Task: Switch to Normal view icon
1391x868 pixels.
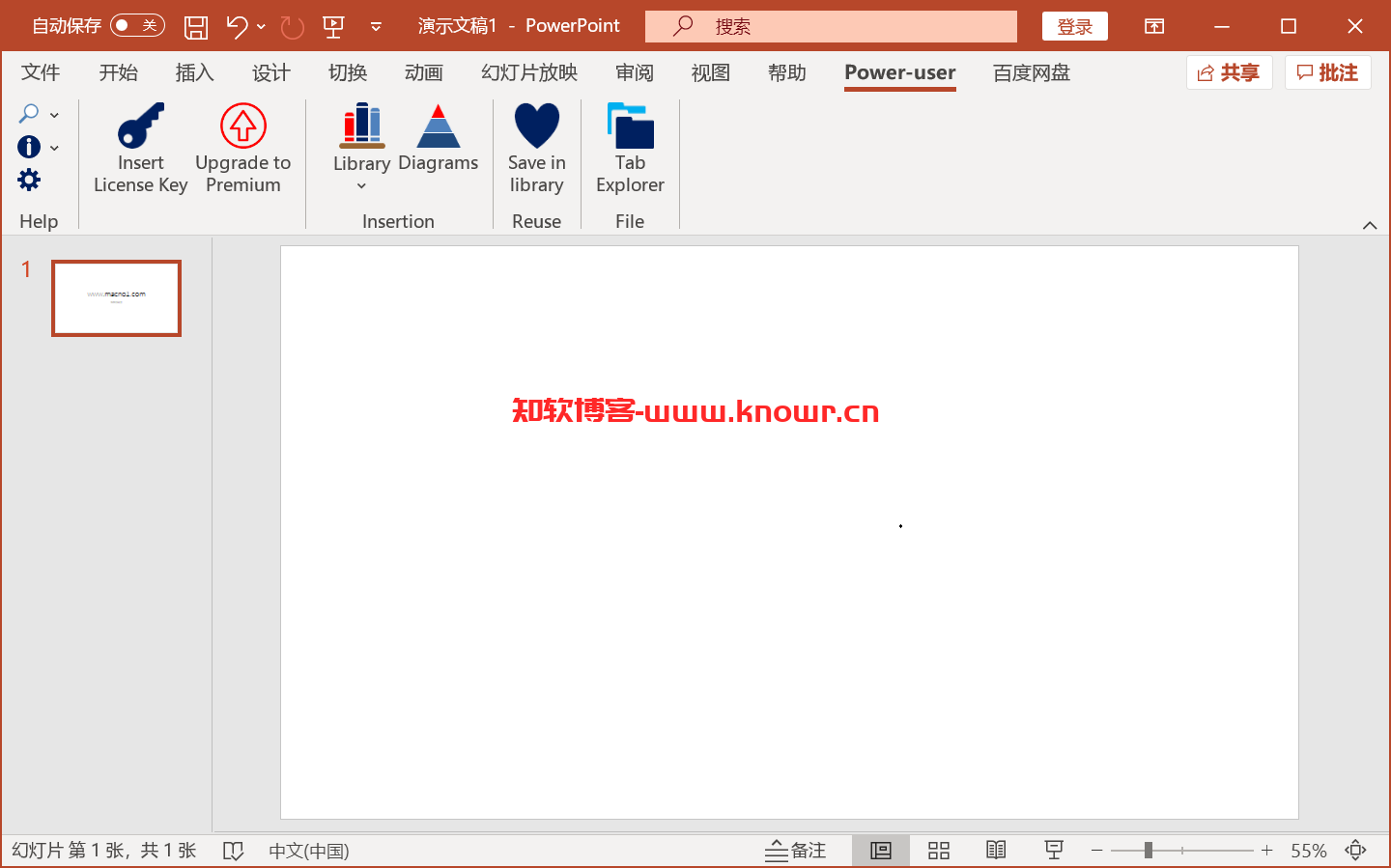Action: click(x=881, y=851)
